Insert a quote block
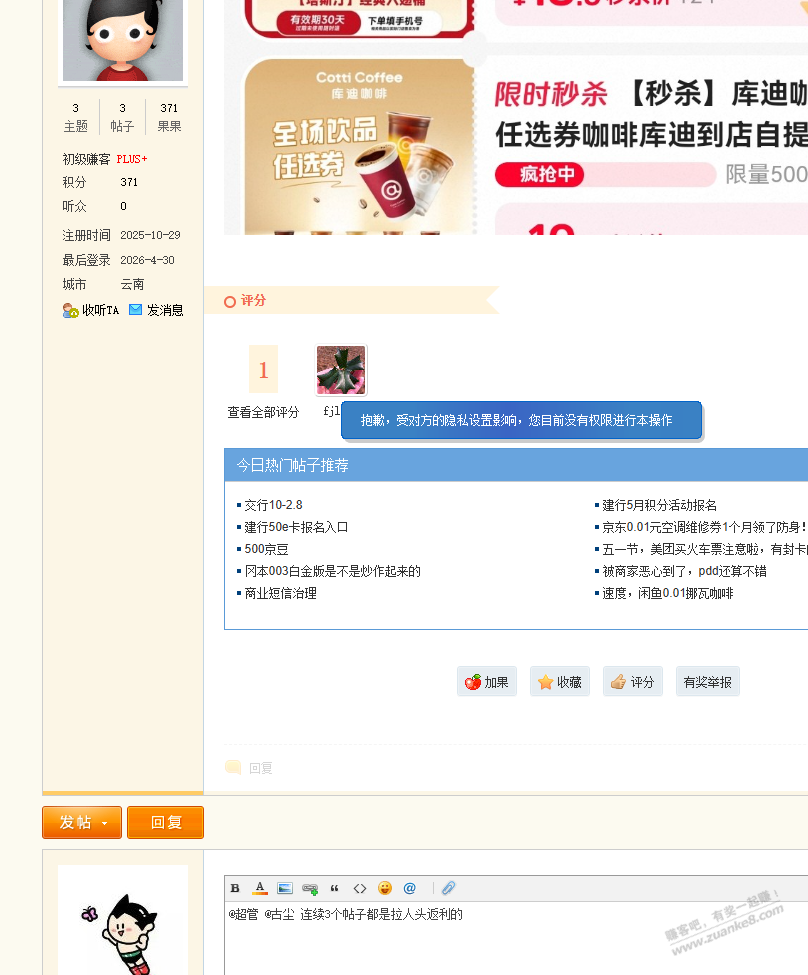 click(335, 888)
